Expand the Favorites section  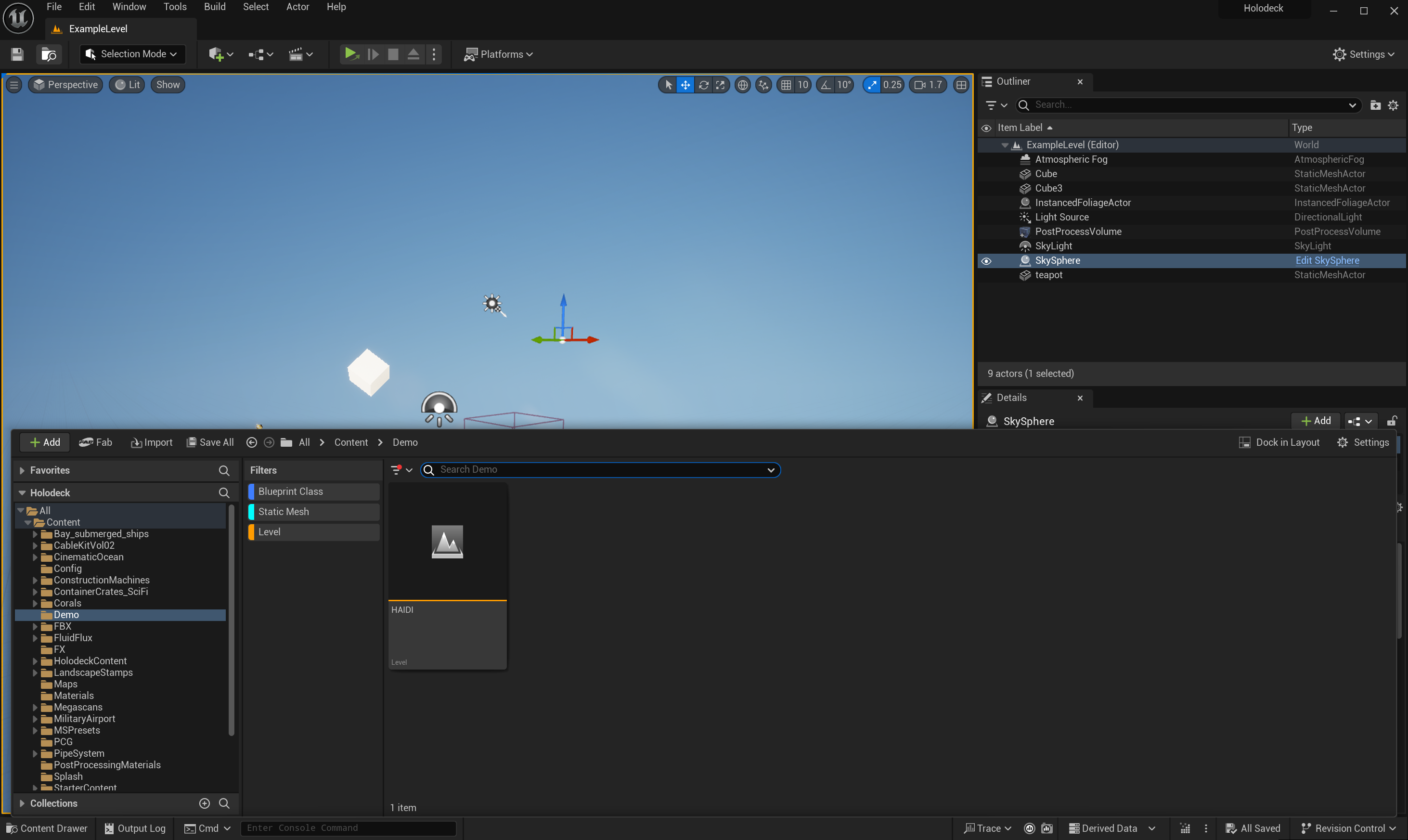point(22,470)
